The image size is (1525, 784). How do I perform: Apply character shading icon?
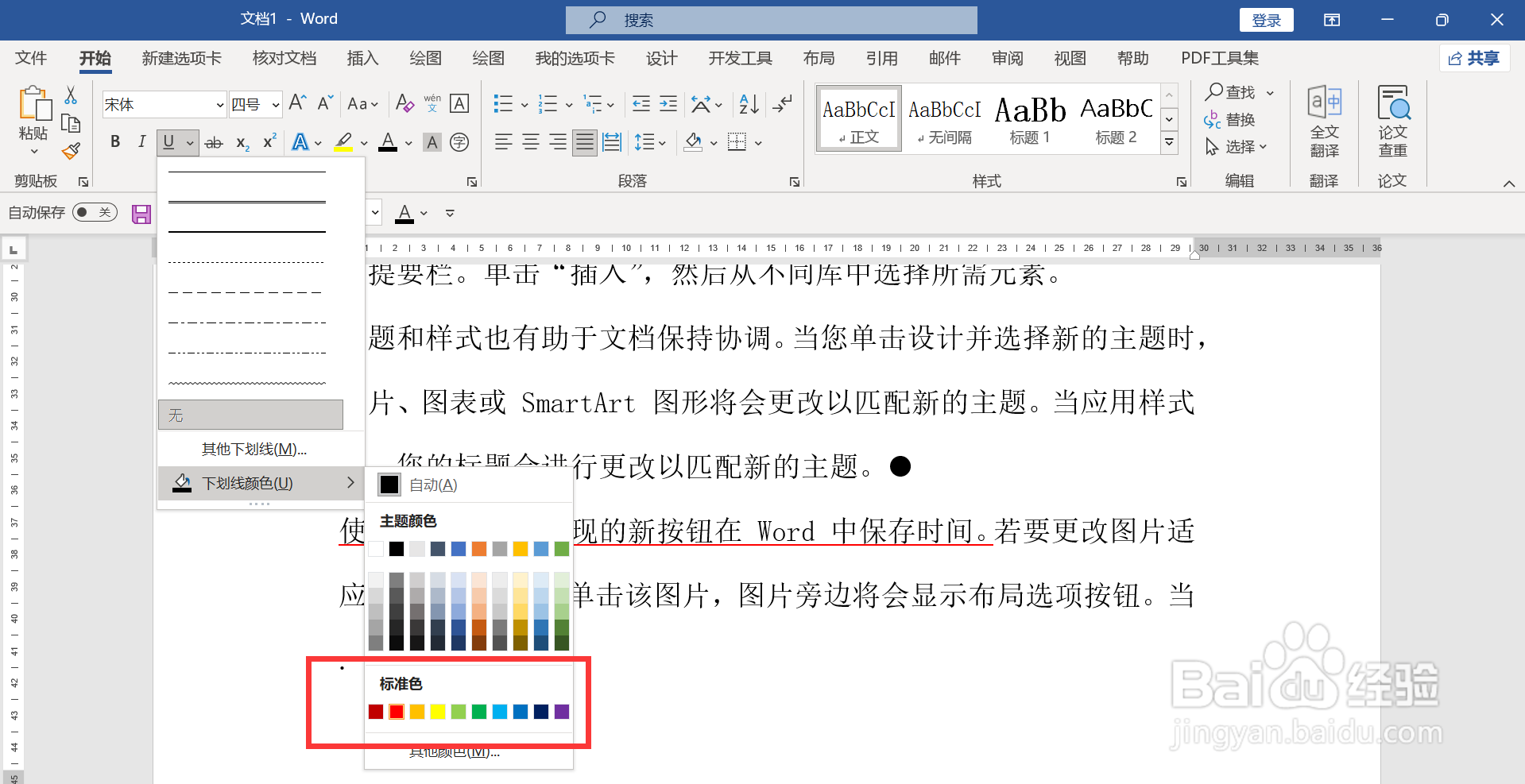coord(432,143)
